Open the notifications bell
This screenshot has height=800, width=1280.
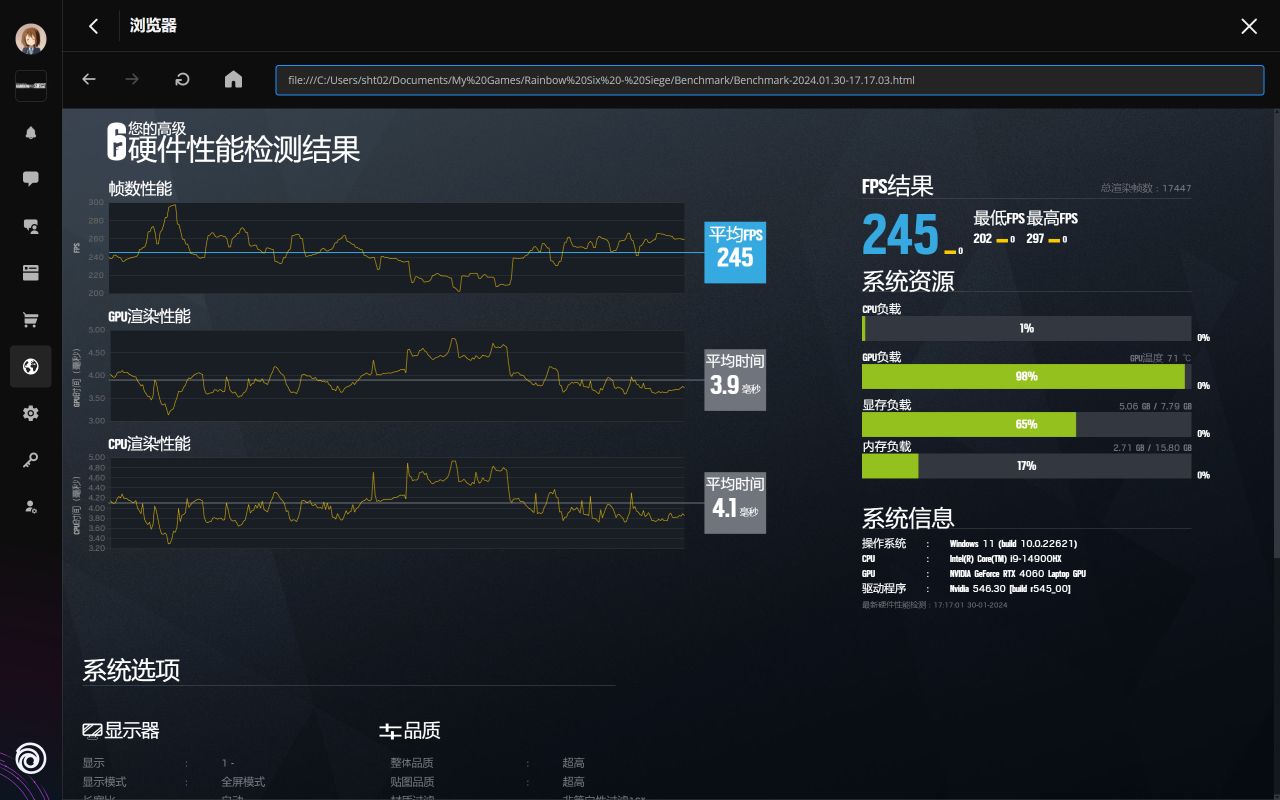point(31,132)
